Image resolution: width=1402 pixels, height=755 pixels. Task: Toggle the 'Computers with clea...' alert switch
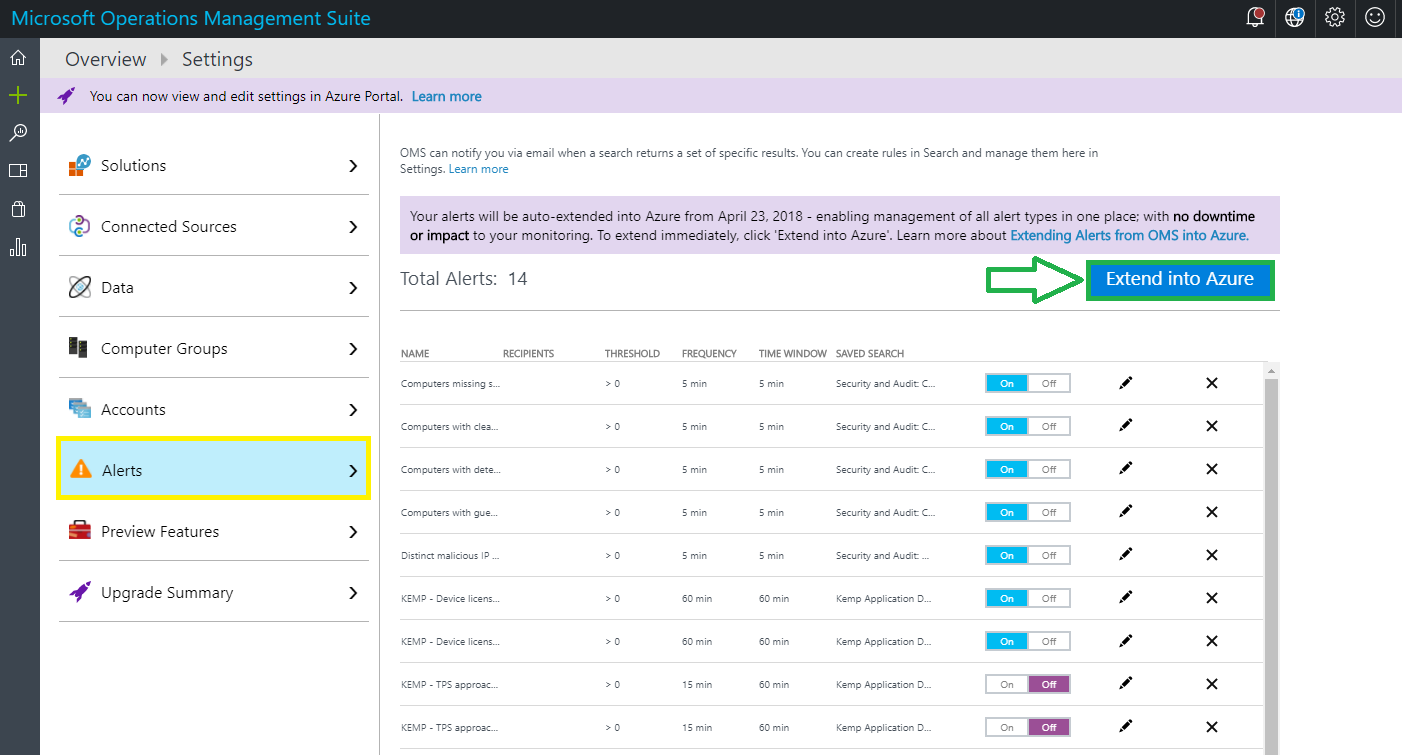tap(1028, 426)
